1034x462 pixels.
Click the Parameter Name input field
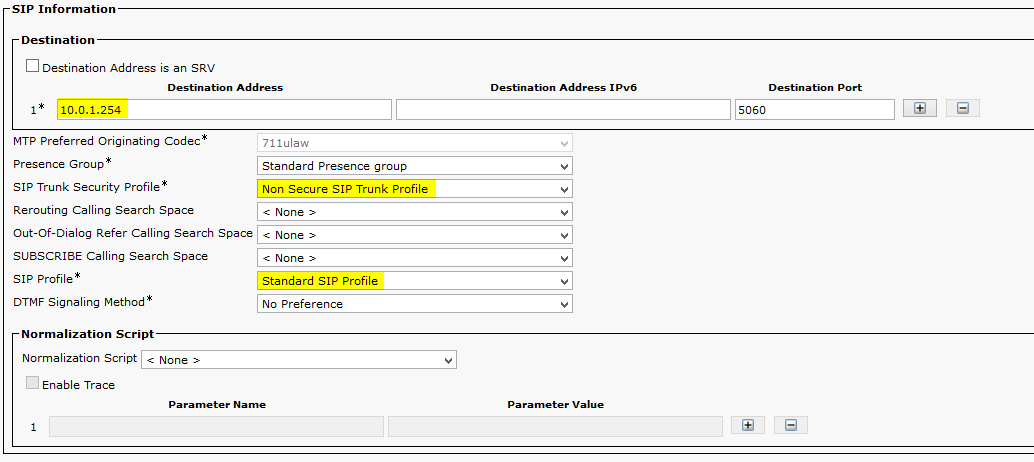216,426
